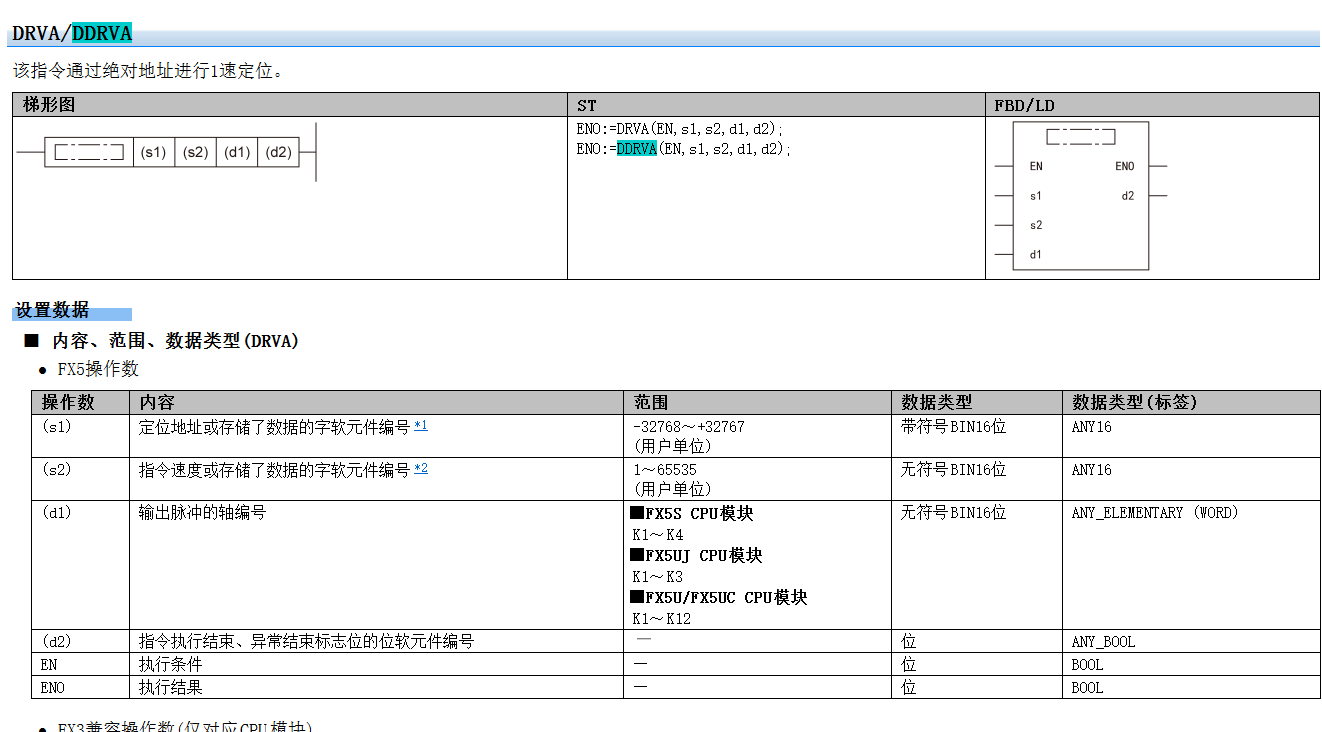Image resolution: width=1322 pixels, height=732 pixels.
Task: Click the ANY_ELEMENTARY (WORD) cell
Action: (x=1155, y=512)
